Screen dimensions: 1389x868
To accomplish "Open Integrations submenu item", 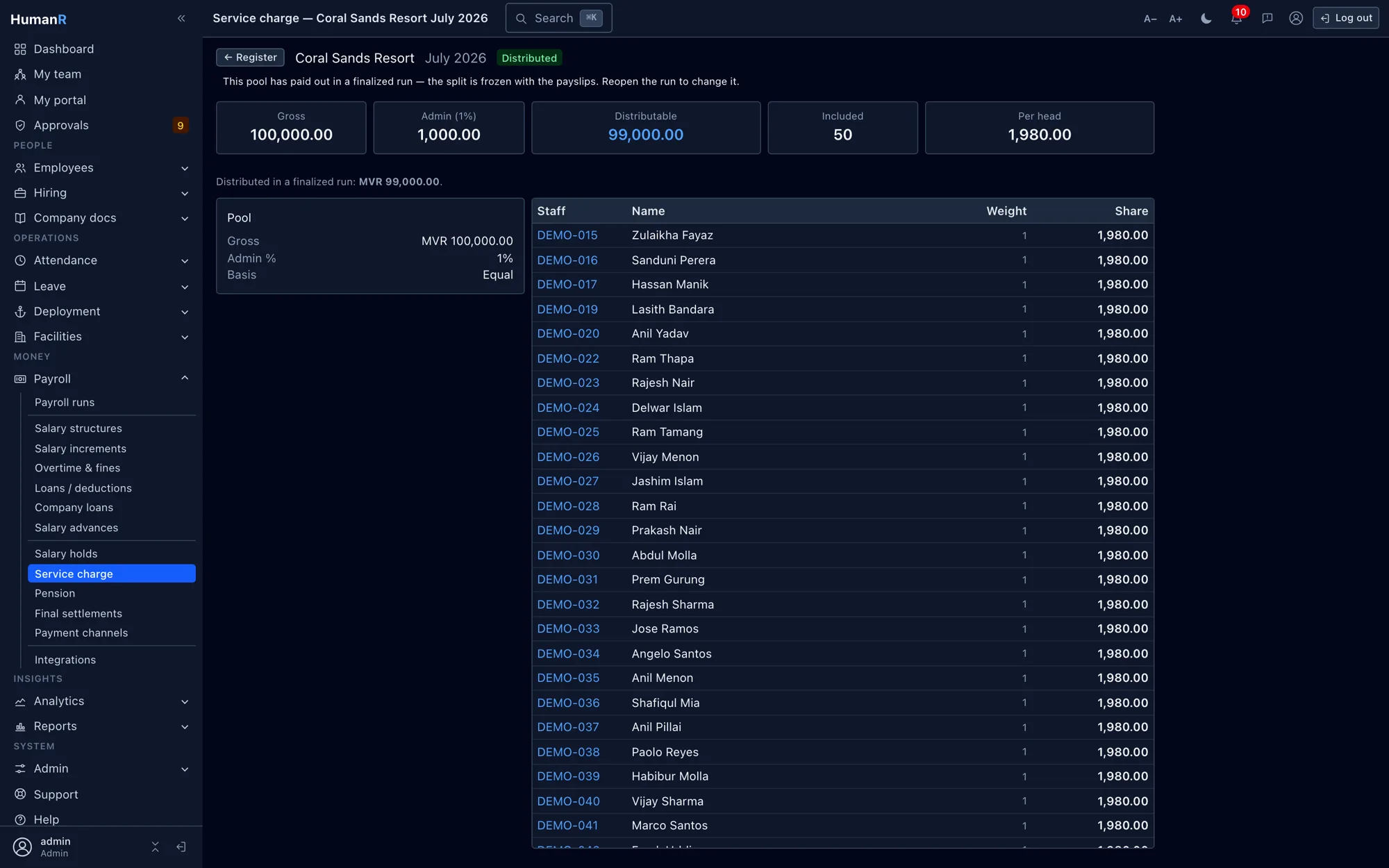I will click(111, 660).
